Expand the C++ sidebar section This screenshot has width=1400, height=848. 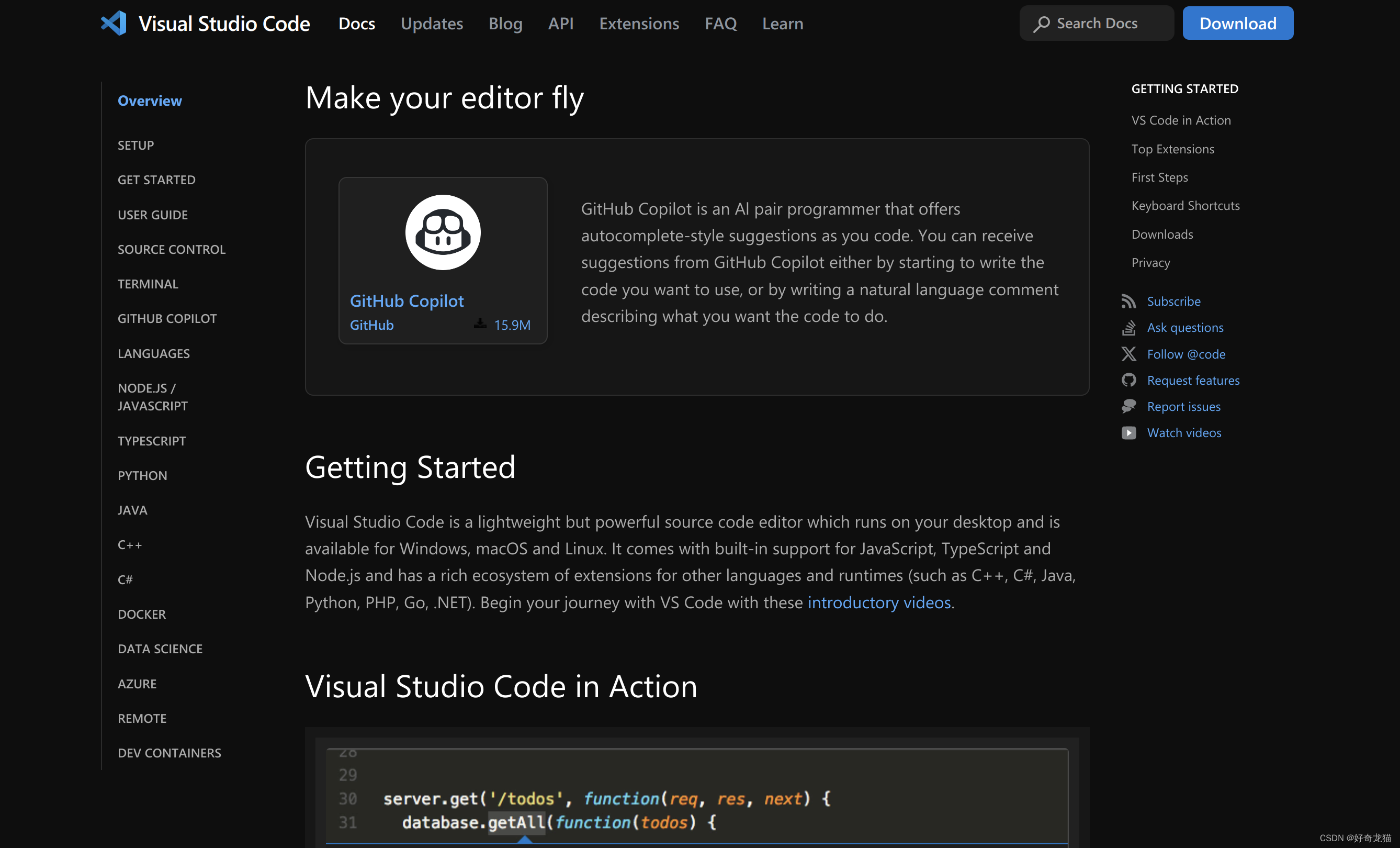click(130, 545)
